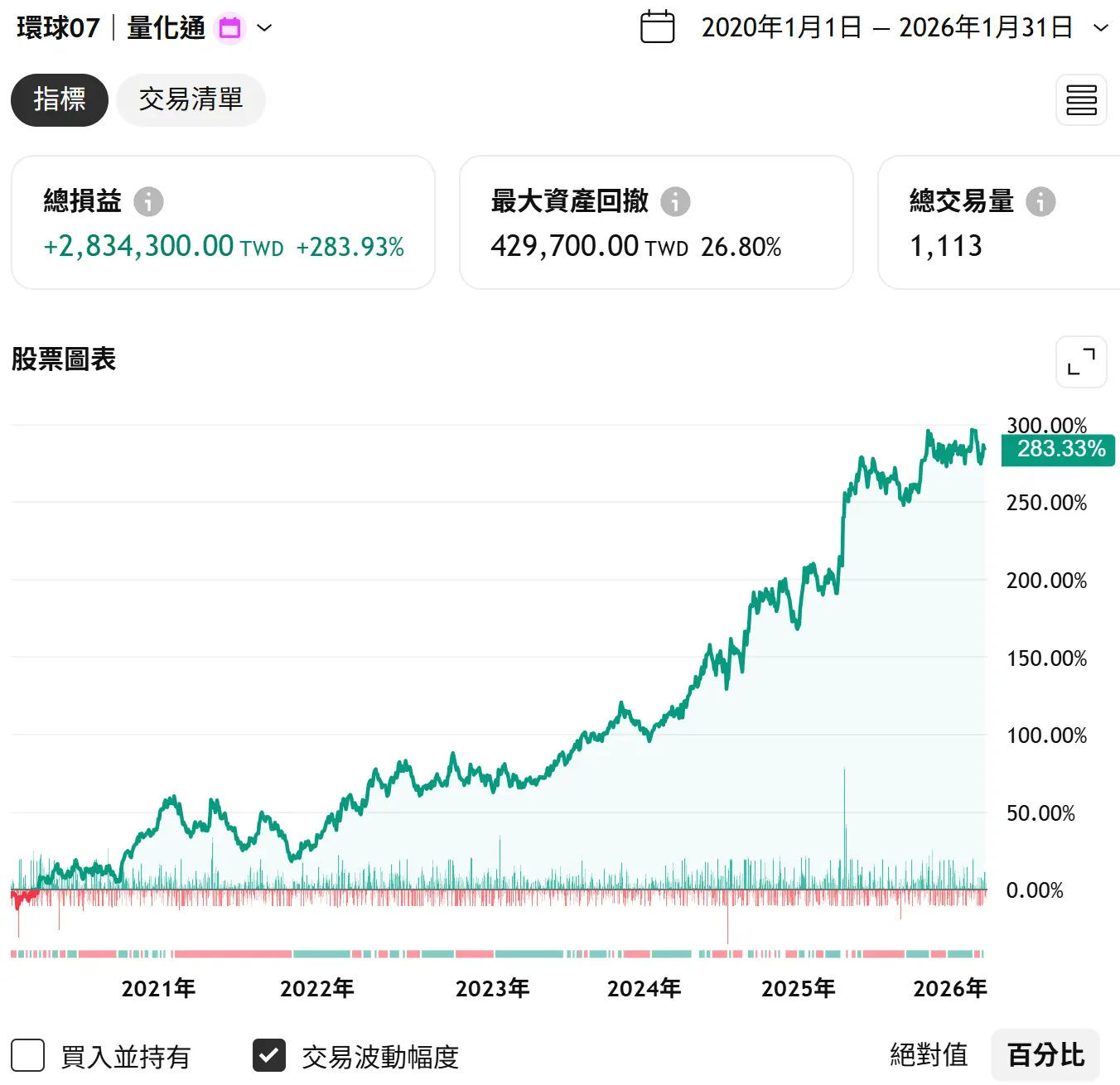The width and height of the screenshot is (1120, 1085).
Task: Open the 交易清單 tab
Action: pyautogui.click(x=191, y=100)
